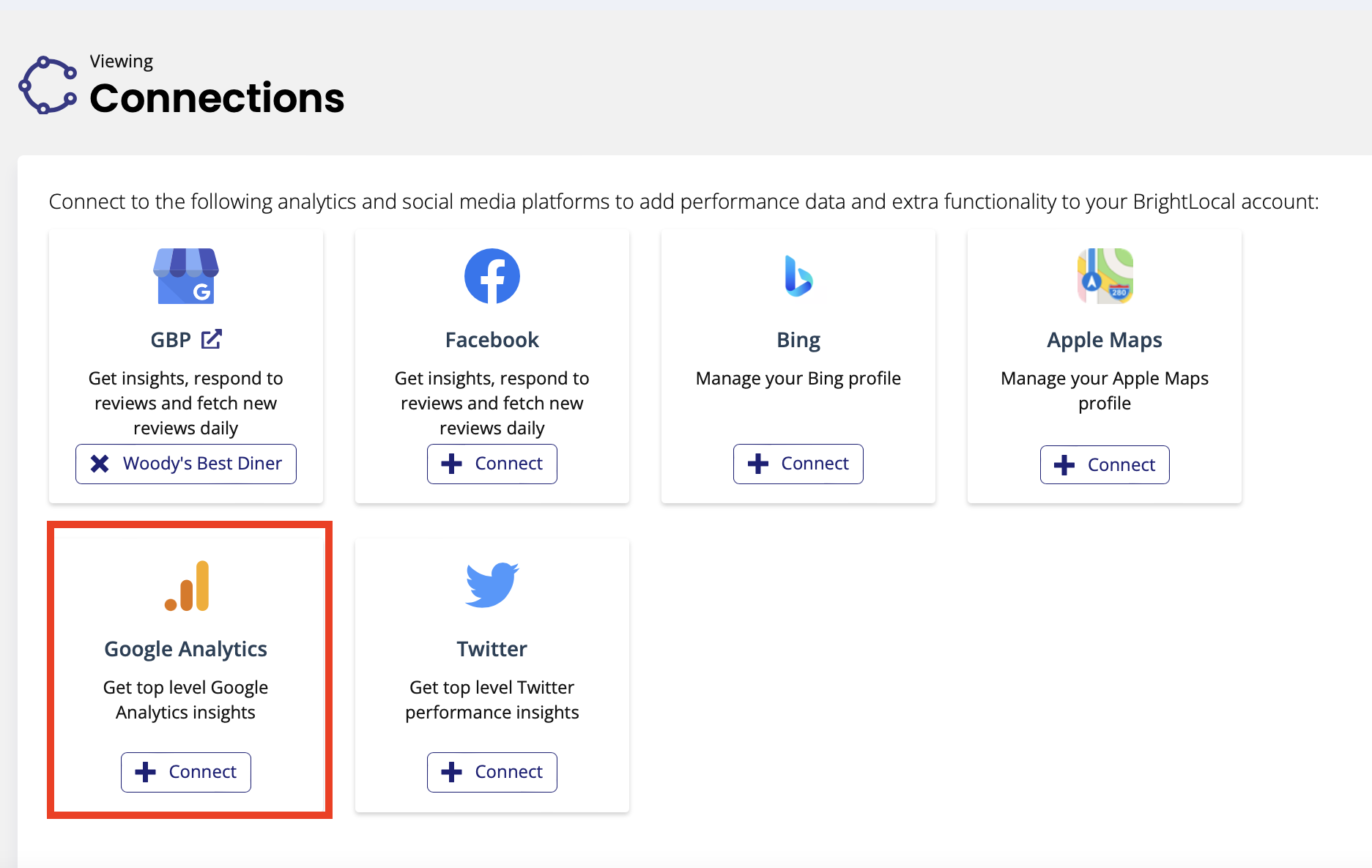Click the 'Connect to the following analytics' intro text

(x=683, y=201)
